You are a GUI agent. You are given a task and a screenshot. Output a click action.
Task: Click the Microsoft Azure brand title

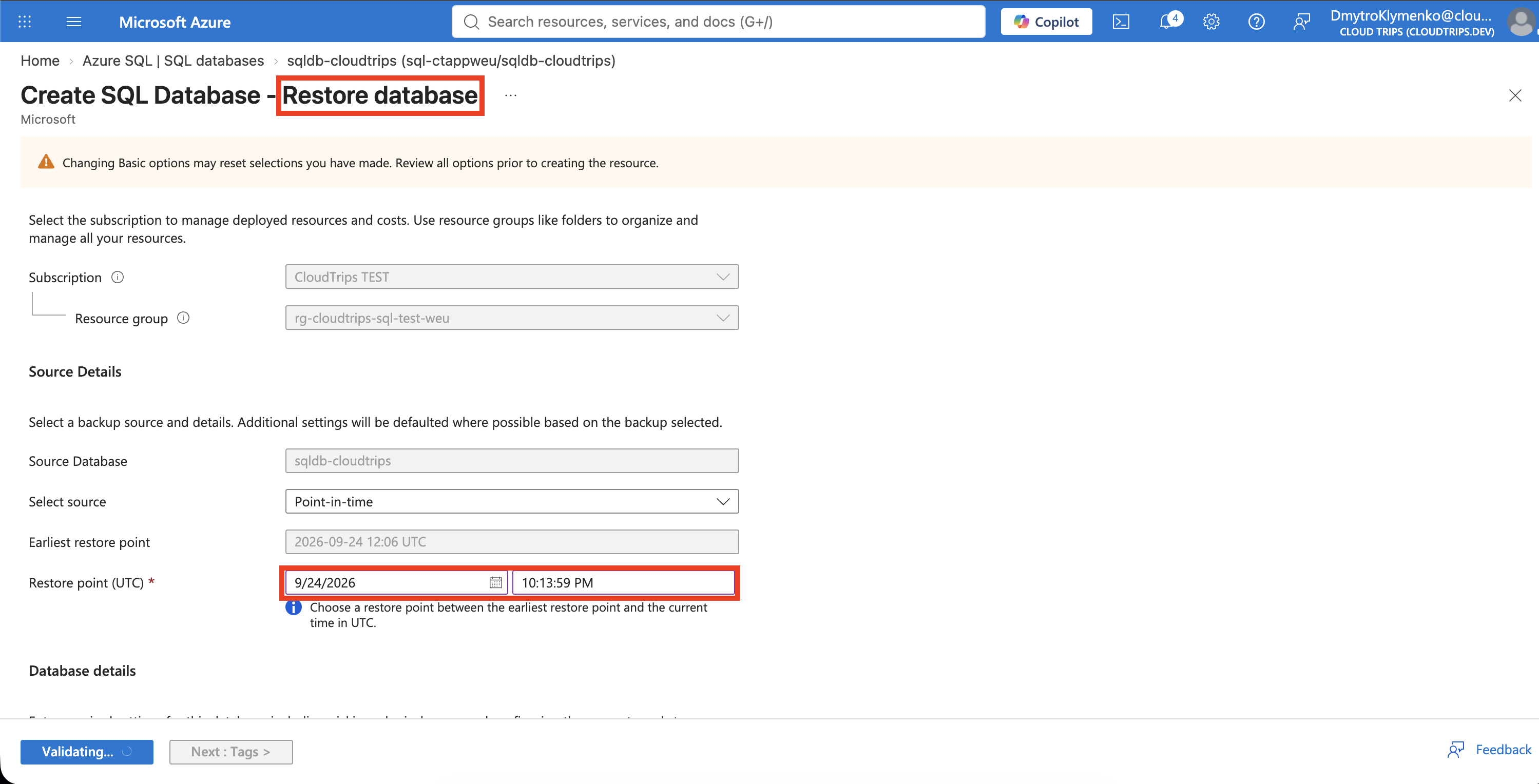[175, 22]
